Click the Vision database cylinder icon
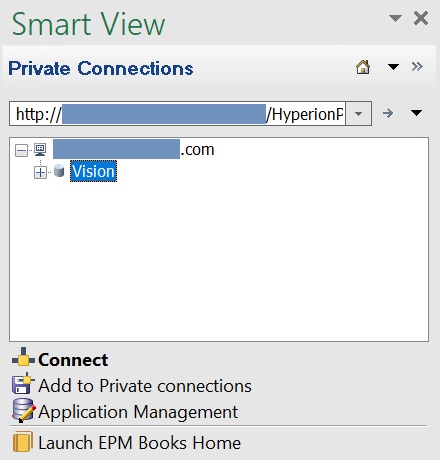The width and height of the screenshot is (440, 460). click(x=59, y=171)
